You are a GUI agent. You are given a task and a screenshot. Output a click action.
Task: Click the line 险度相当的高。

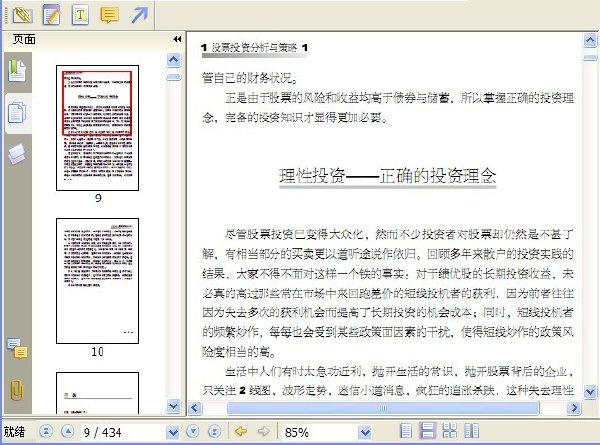pos(239,352)
